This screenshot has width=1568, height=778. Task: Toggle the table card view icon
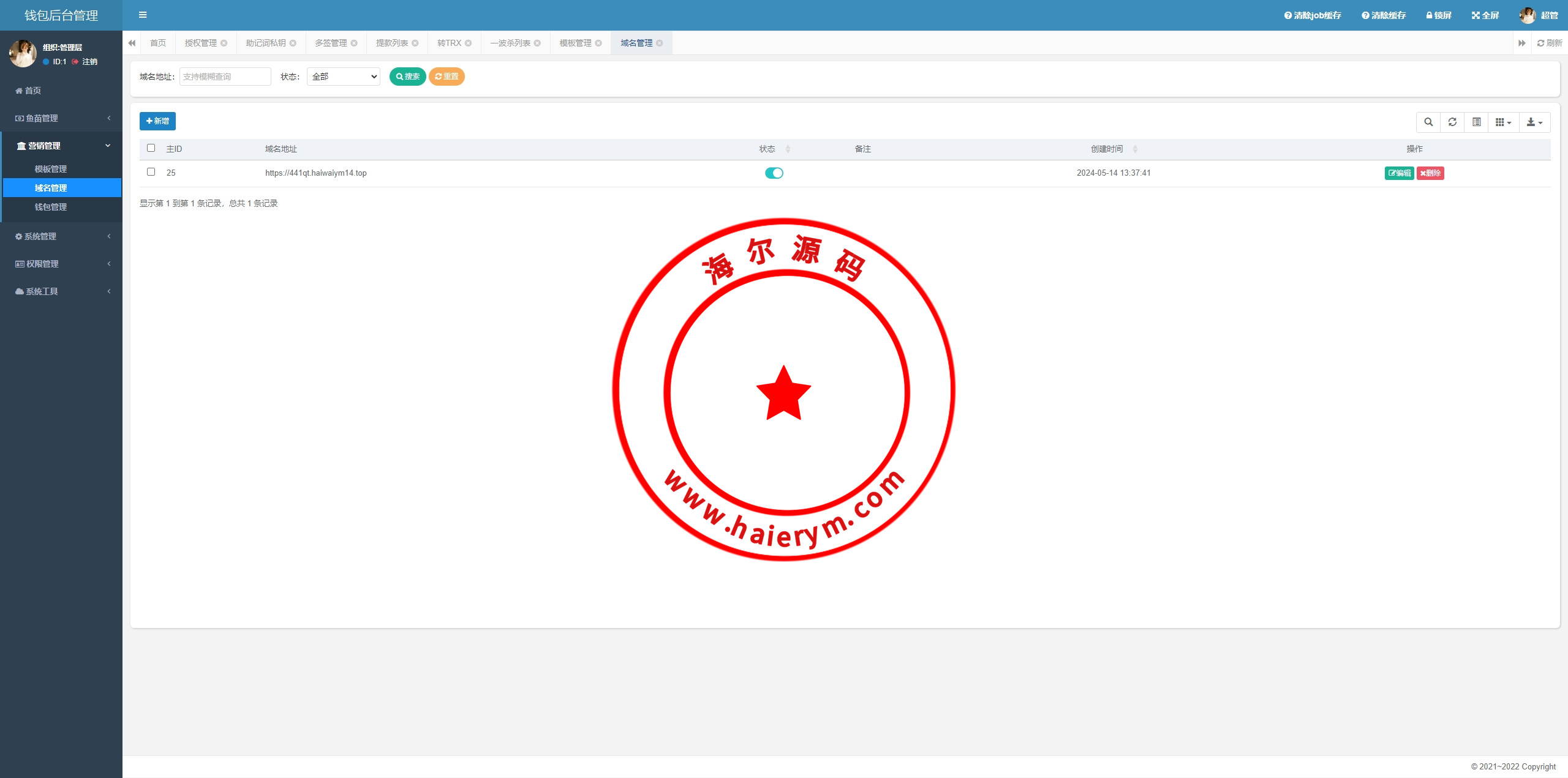pyautogui.click(x=1477, y=122)
